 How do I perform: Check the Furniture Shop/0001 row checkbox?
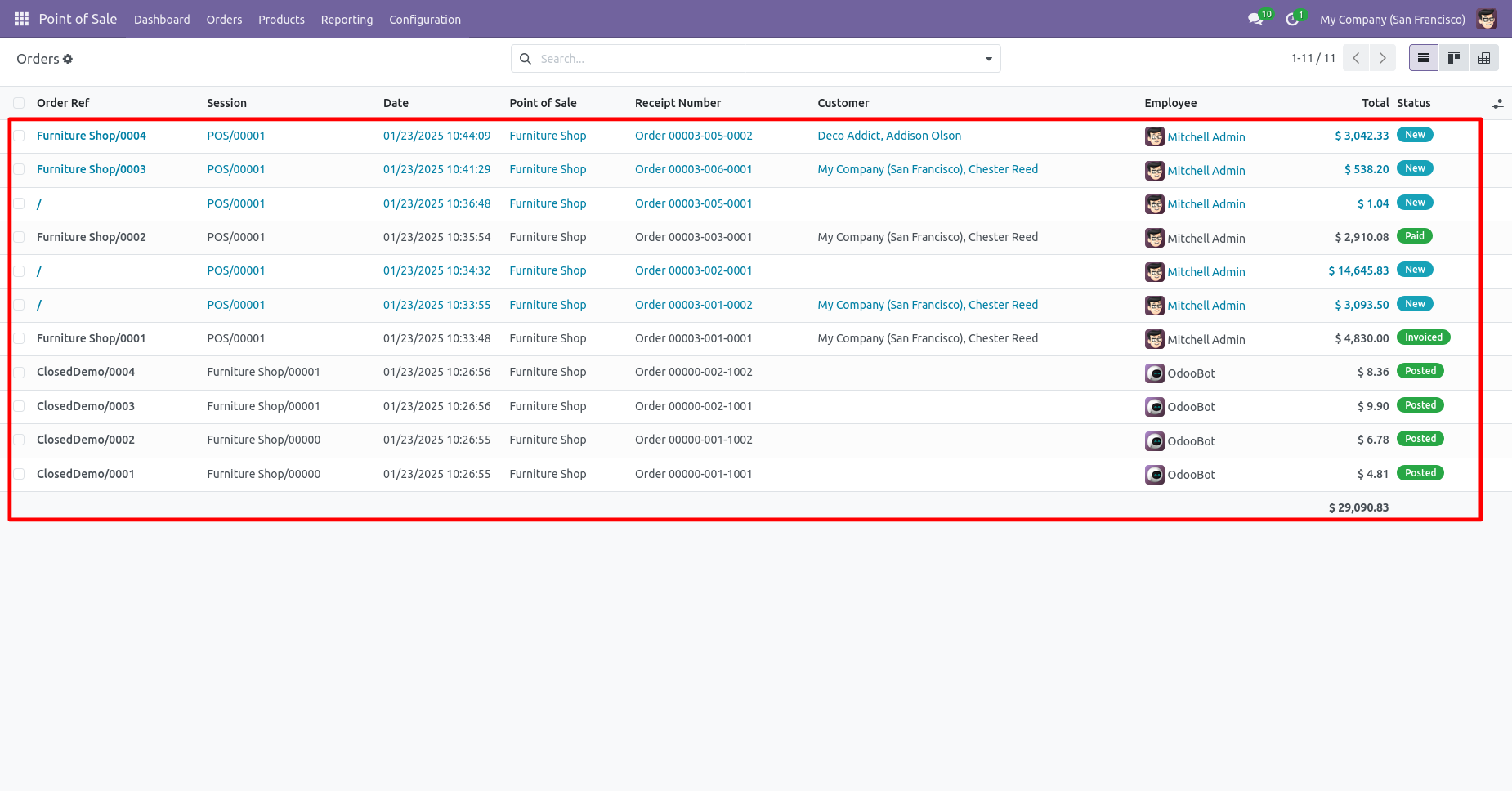(x=19, y=338)
